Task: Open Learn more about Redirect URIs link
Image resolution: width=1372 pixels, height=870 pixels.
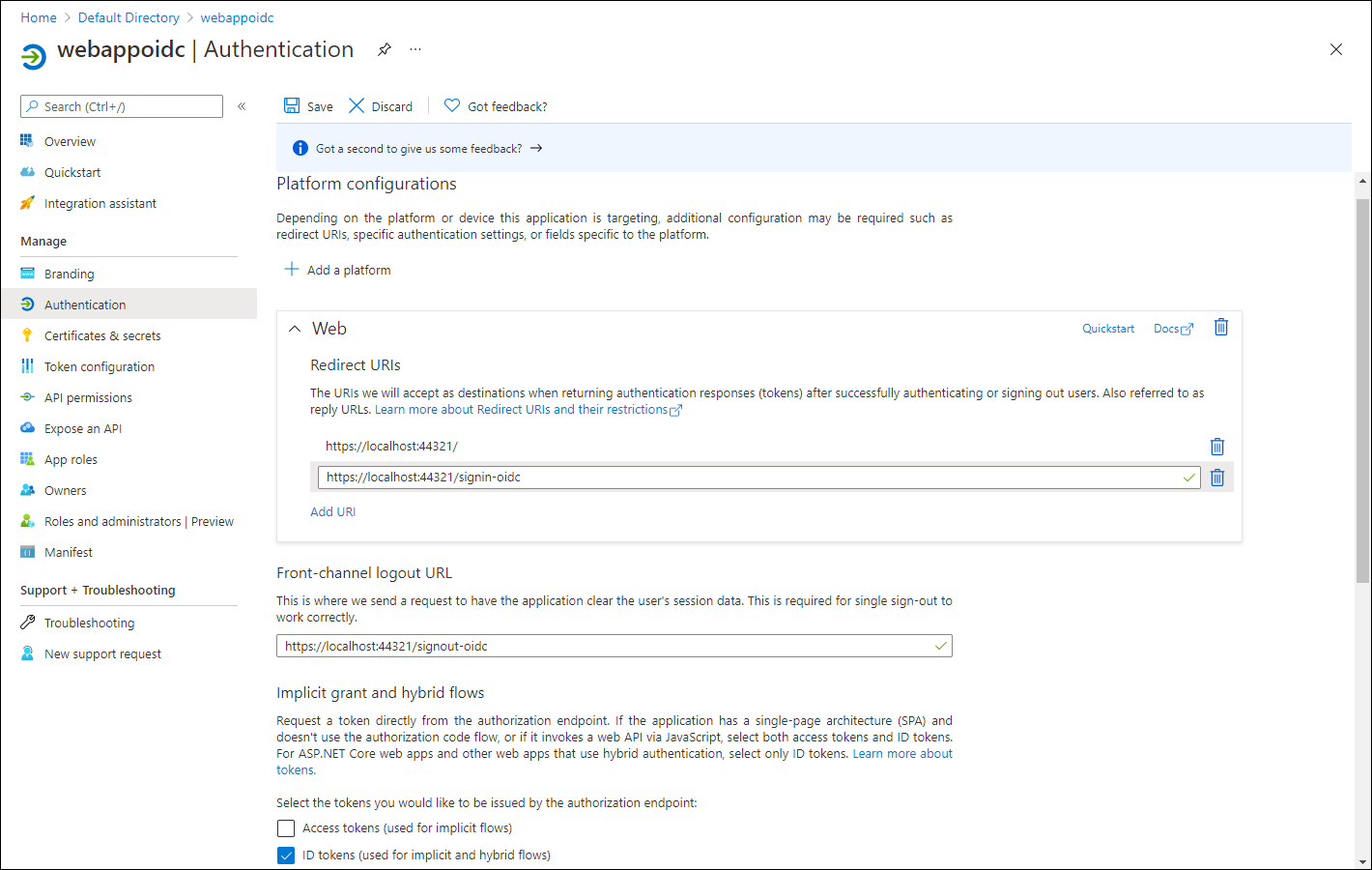Action: click(529, 409)
